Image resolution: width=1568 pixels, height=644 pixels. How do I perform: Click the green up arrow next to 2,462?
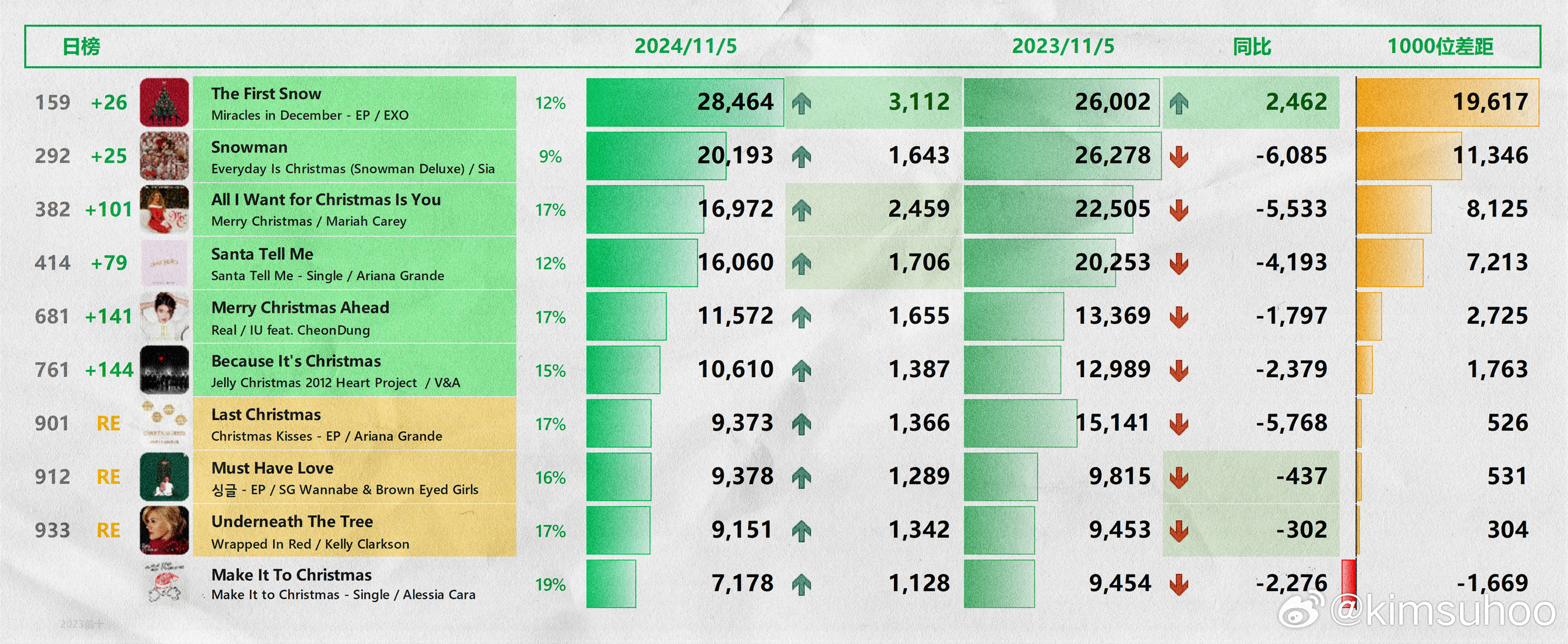pos(1179,103)
